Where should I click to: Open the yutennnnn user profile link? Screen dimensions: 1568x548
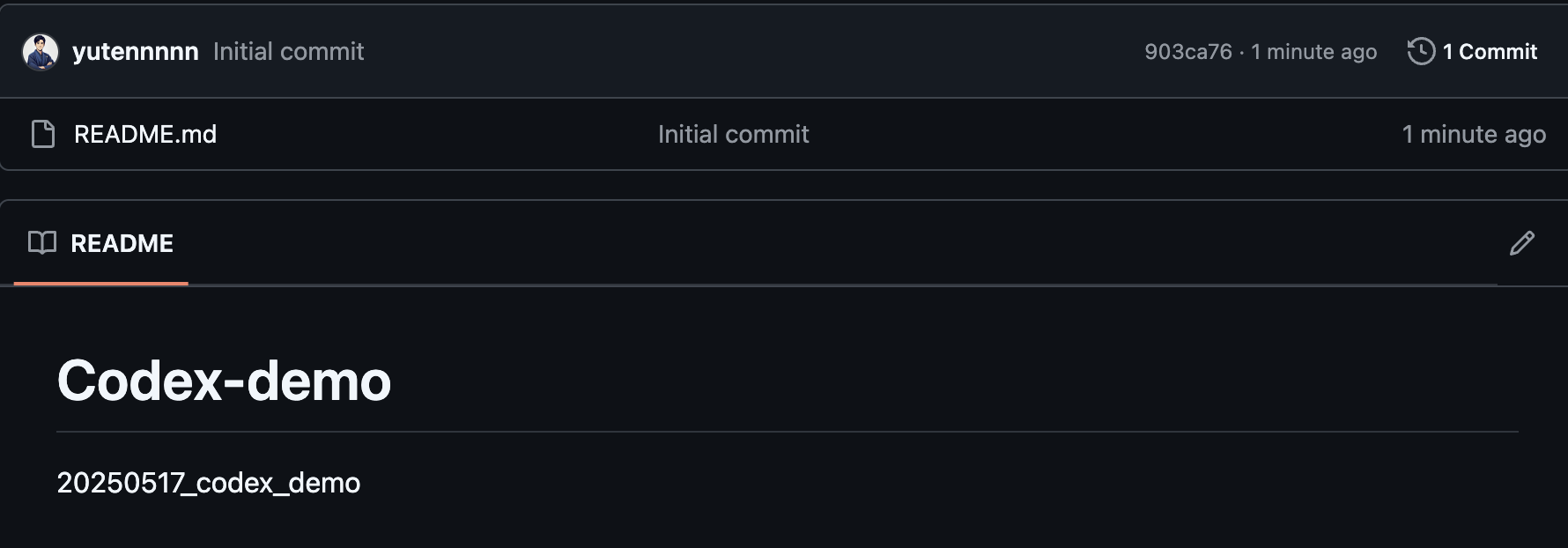tap(136, 52)
